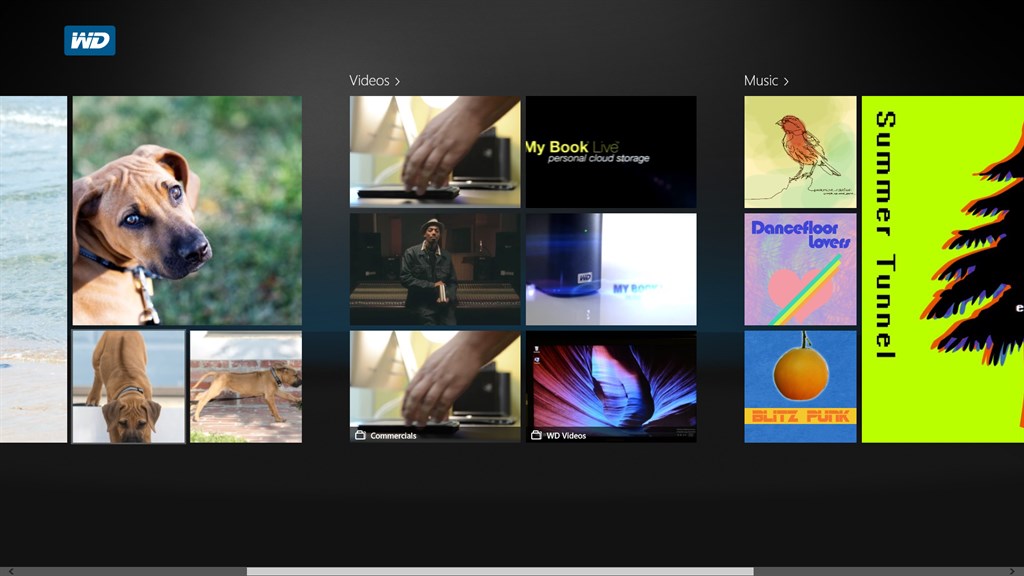Click the horizontal scrollbar thumb

tap(500, 571)
